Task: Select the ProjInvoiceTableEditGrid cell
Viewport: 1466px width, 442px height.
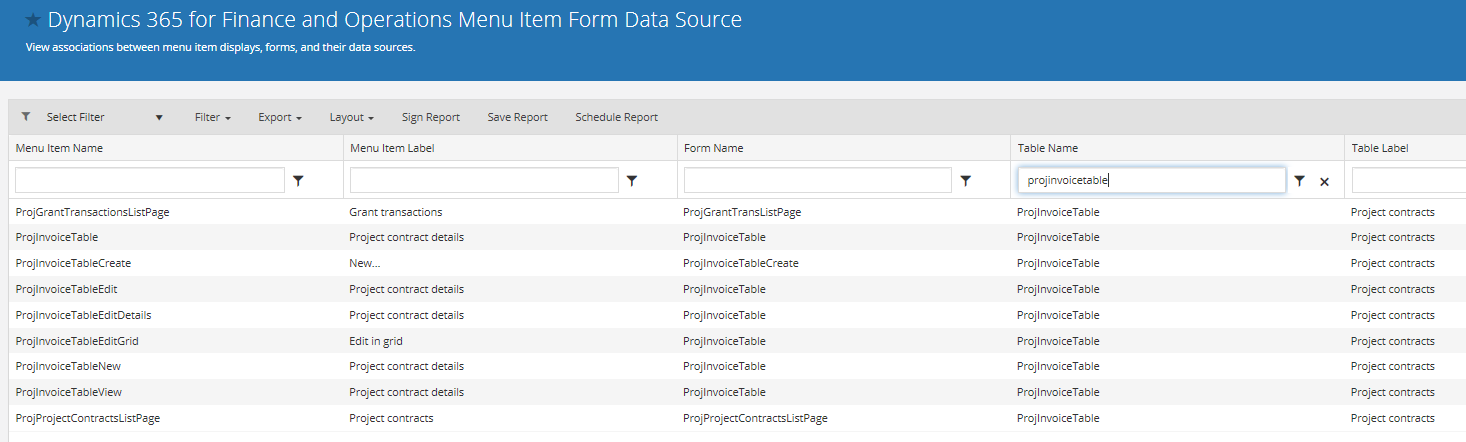Action: point(77,341)
